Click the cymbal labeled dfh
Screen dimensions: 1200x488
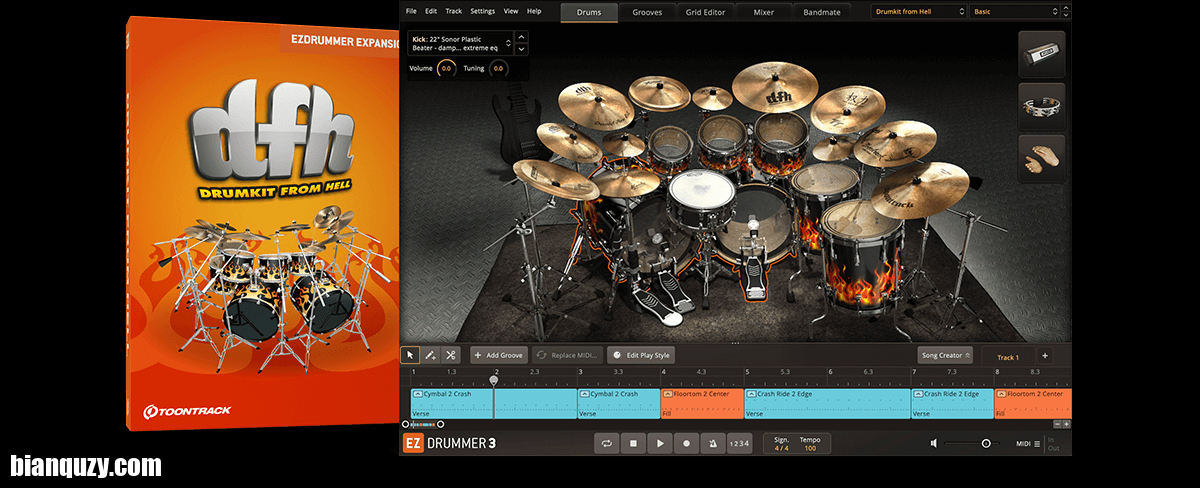[x=775, y=86]
